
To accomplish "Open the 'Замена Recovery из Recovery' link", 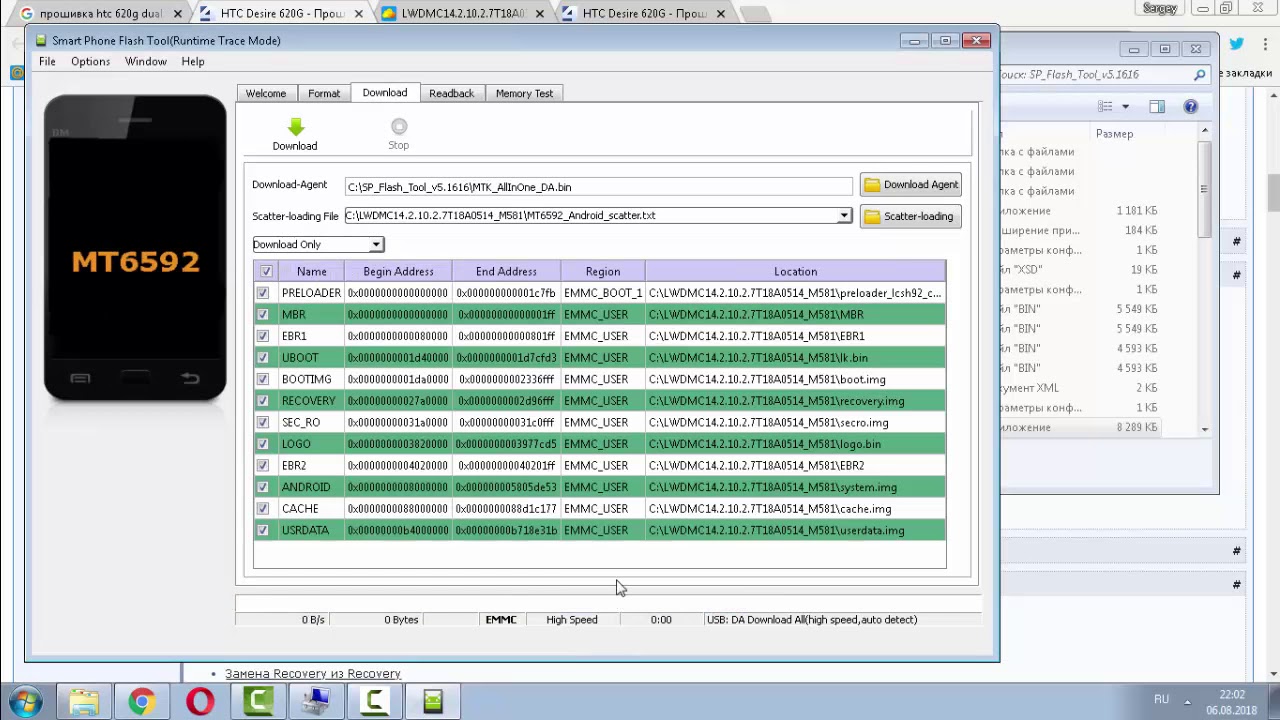I will [313, 673].
